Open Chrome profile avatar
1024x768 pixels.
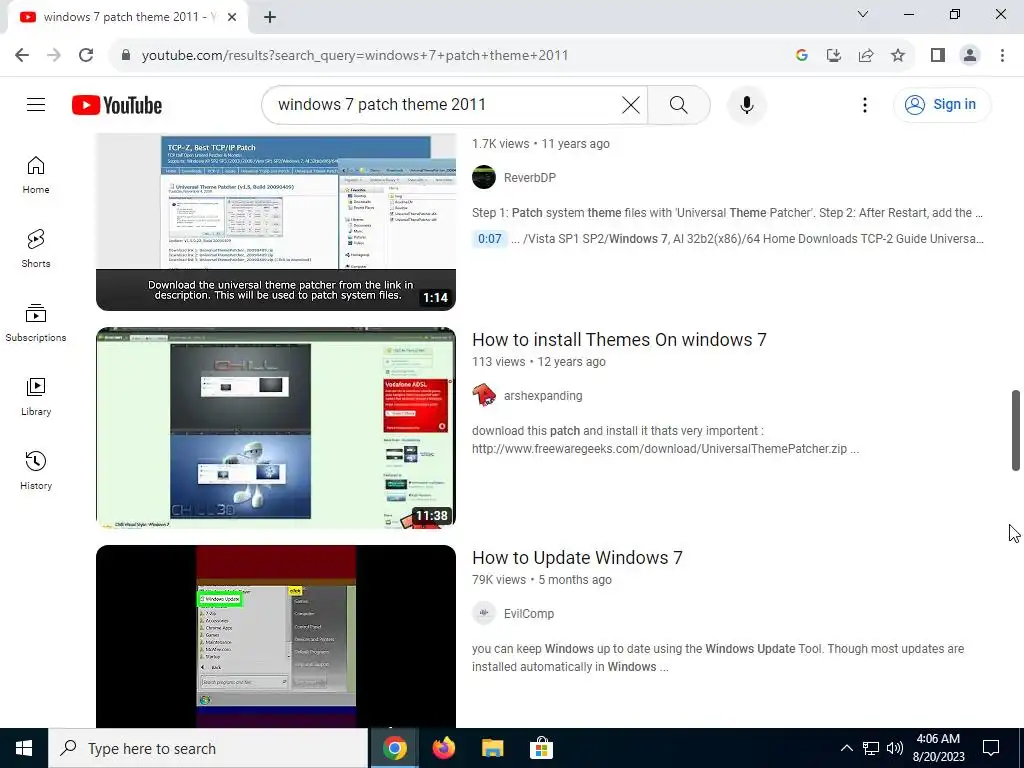point(970,55)
